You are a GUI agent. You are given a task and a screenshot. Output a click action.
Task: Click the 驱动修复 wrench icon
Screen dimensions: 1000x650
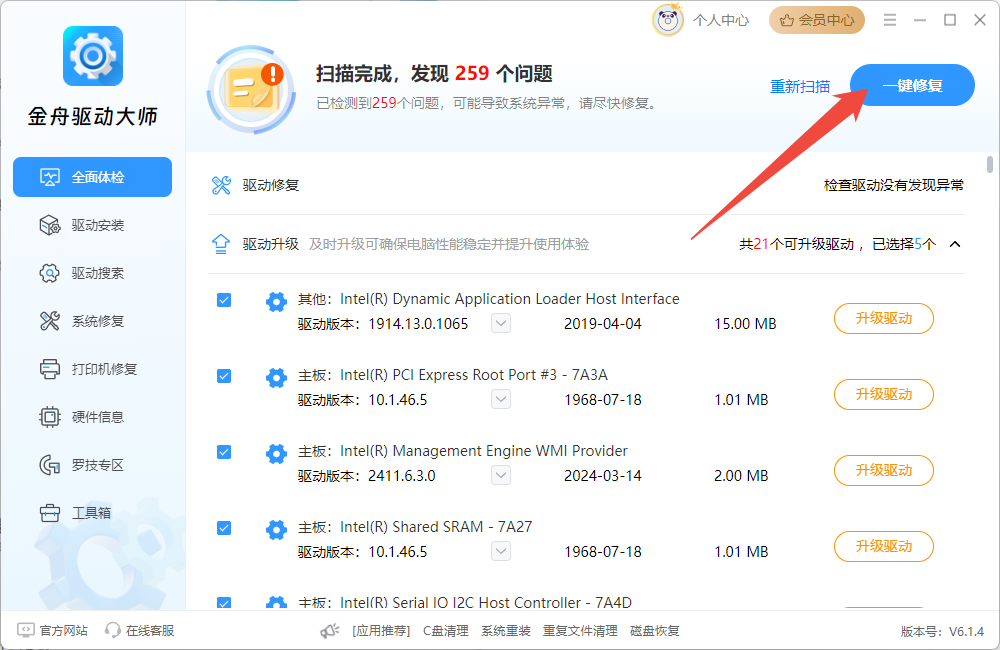point(222,185)
